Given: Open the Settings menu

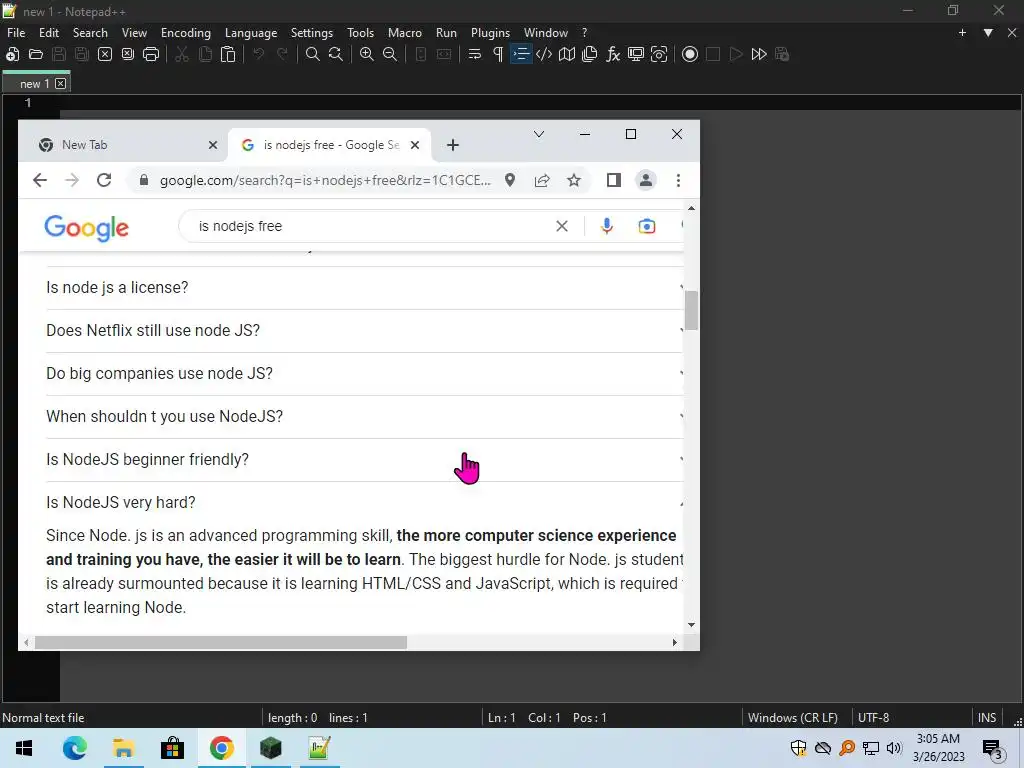Looking at the screenshot, I should tap(312, 33).
